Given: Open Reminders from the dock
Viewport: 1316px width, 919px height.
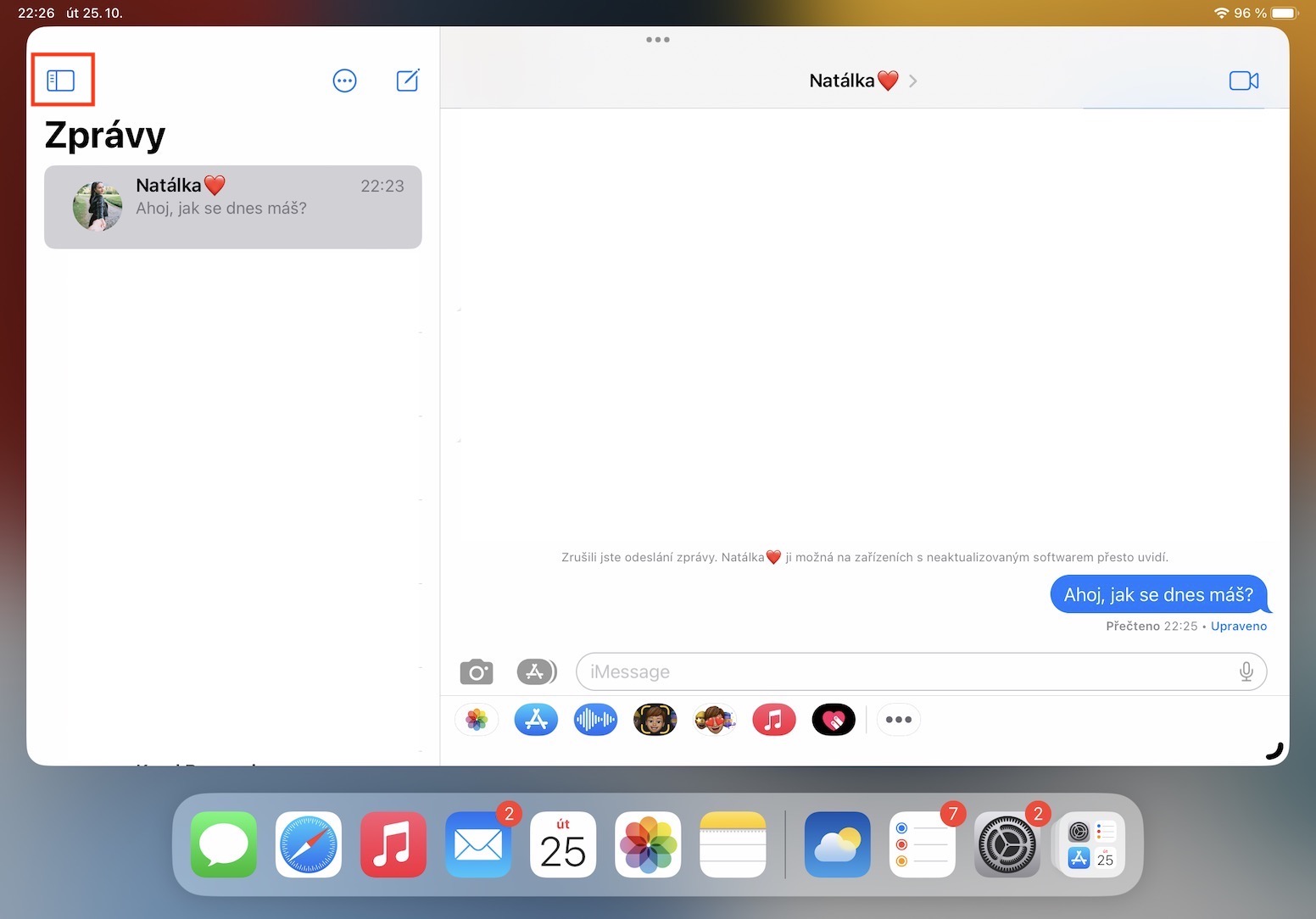Looking at the screenshot, I should 923,844.
